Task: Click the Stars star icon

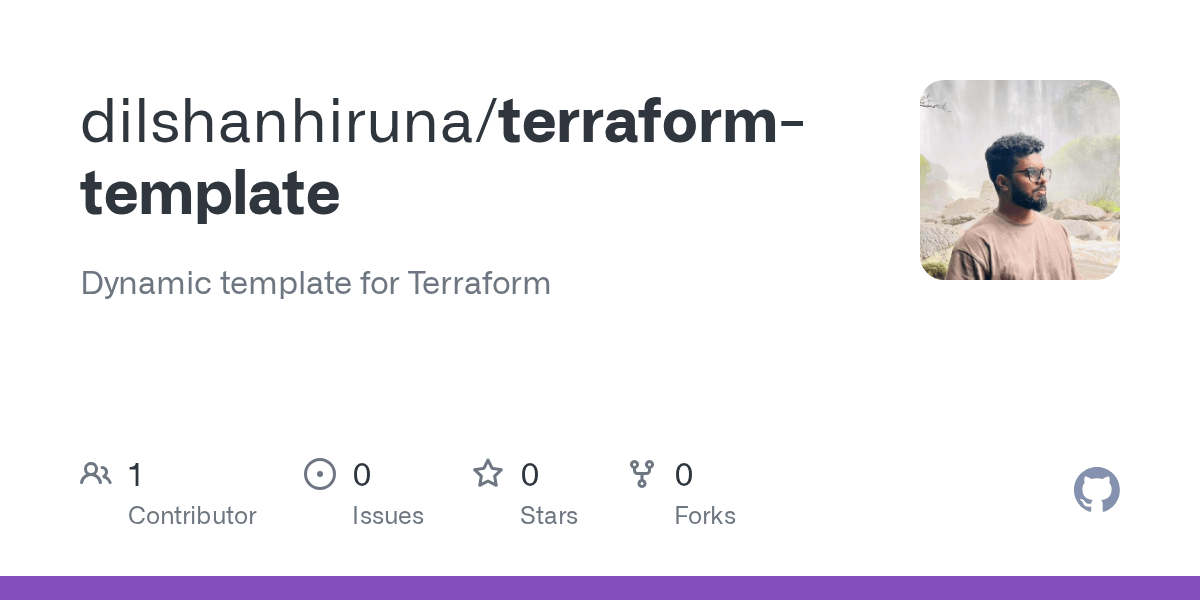Action: [488, 473]
